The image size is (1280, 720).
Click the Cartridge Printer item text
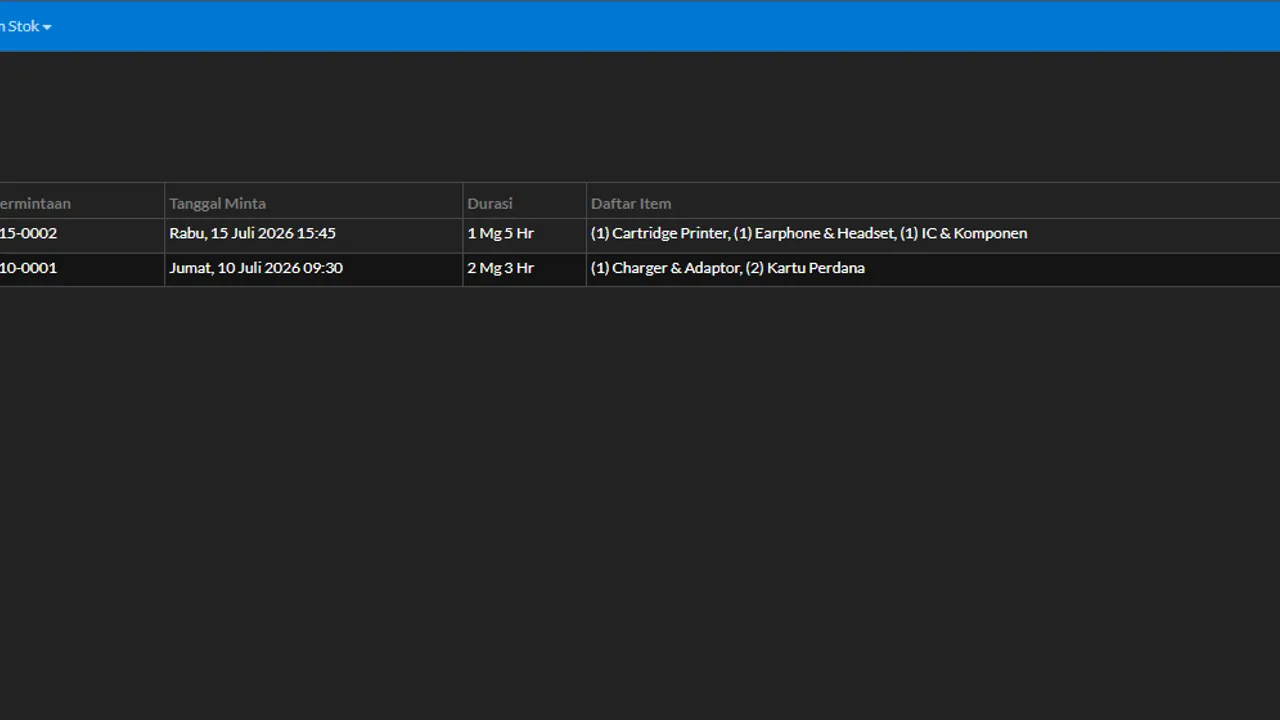pos(670,233)
